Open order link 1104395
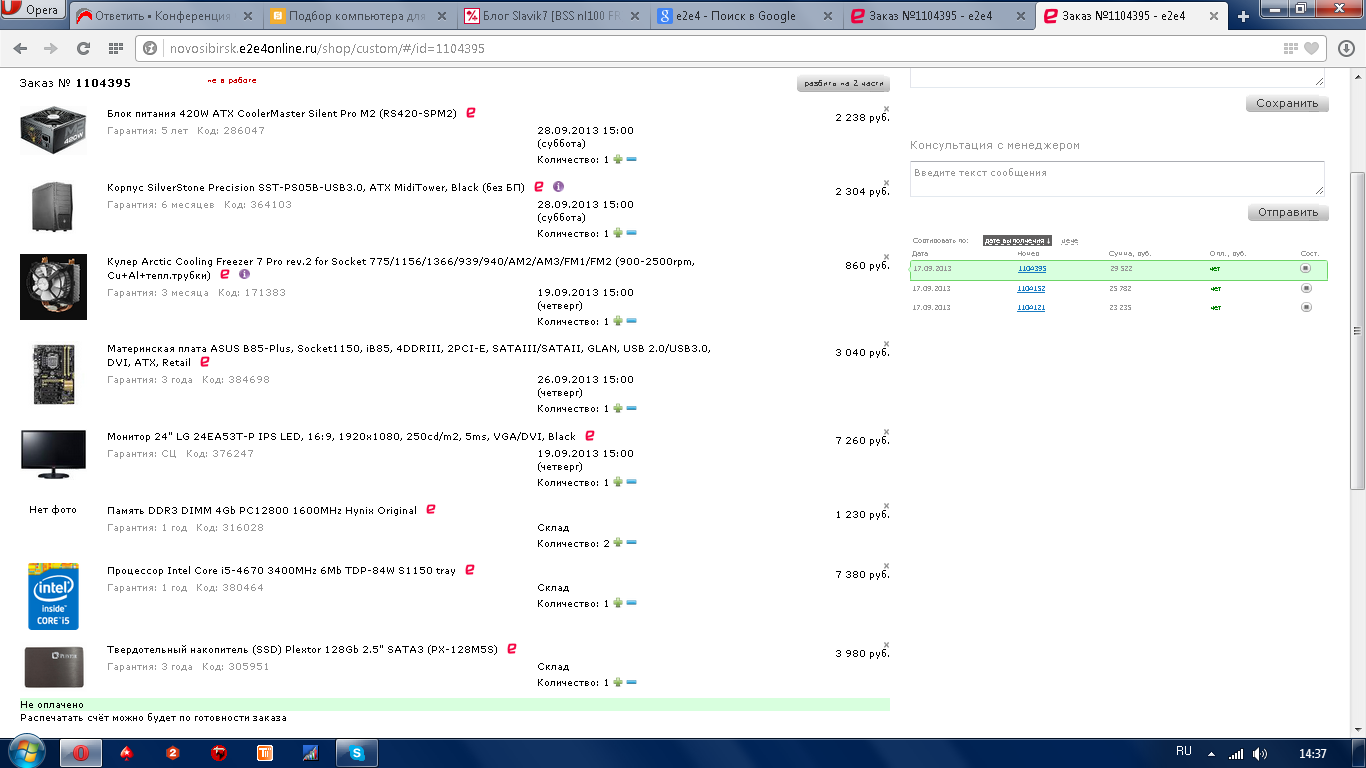 1032,269
